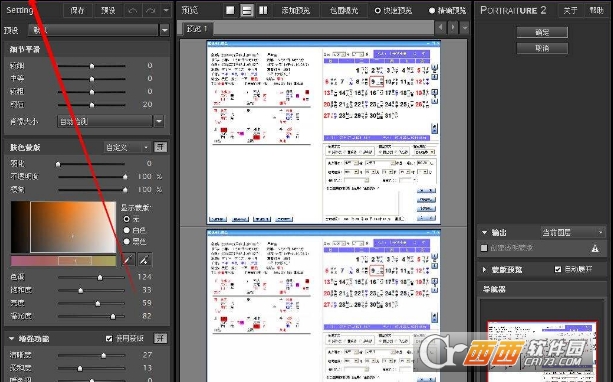Toggle the enhancements section 开 button
613x382 pixels.
tap(160, 338)
